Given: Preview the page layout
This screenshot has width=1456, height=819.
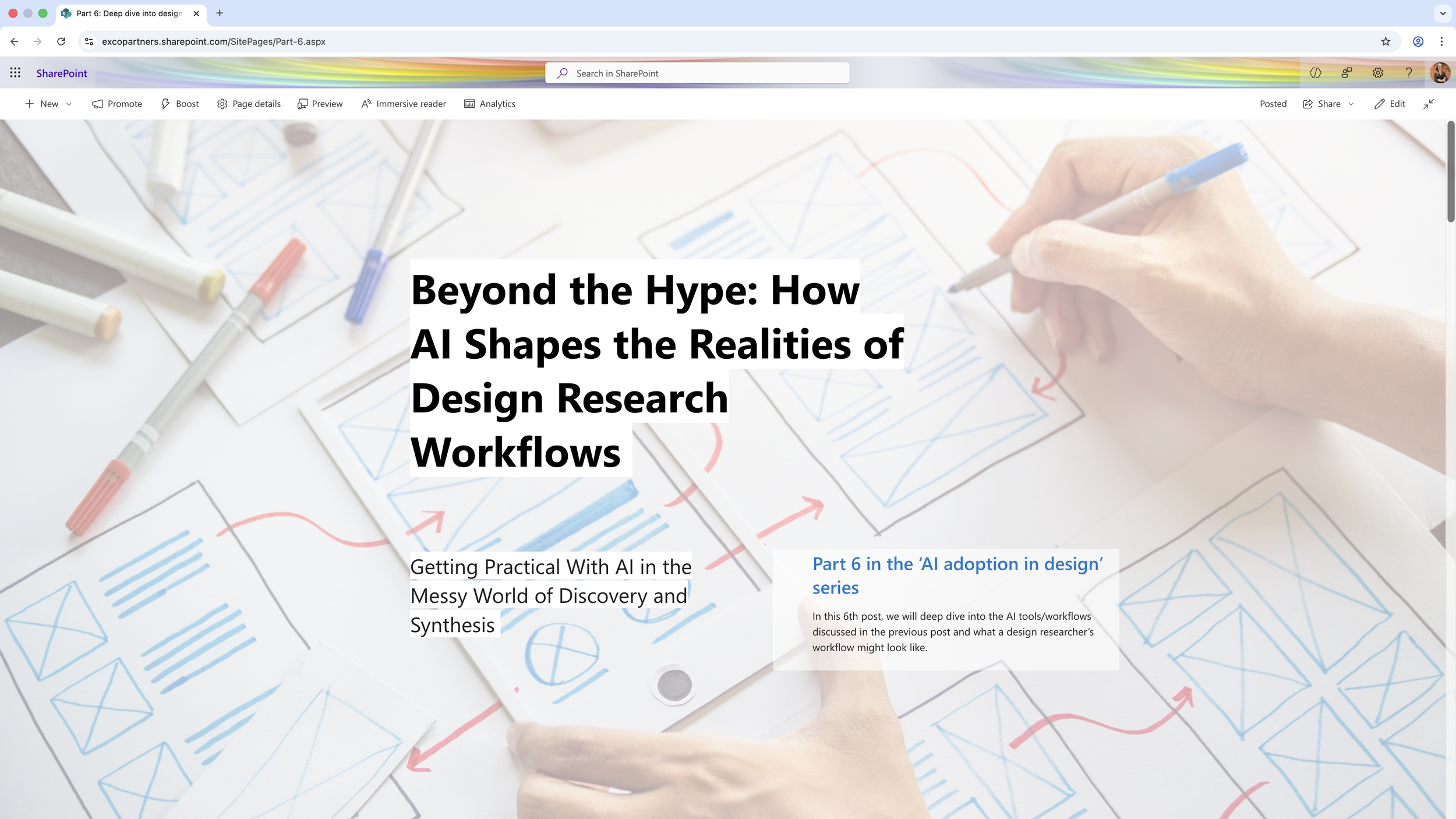Looking at the screenshot, I should pos(320,104).
